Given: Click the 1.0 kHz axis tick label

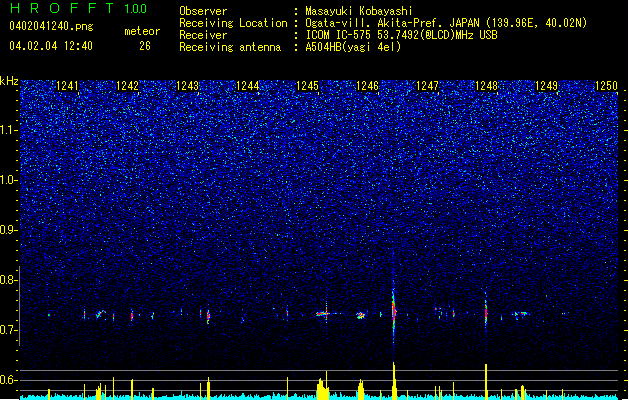Looking at the screenshot, I should [8, 180].
